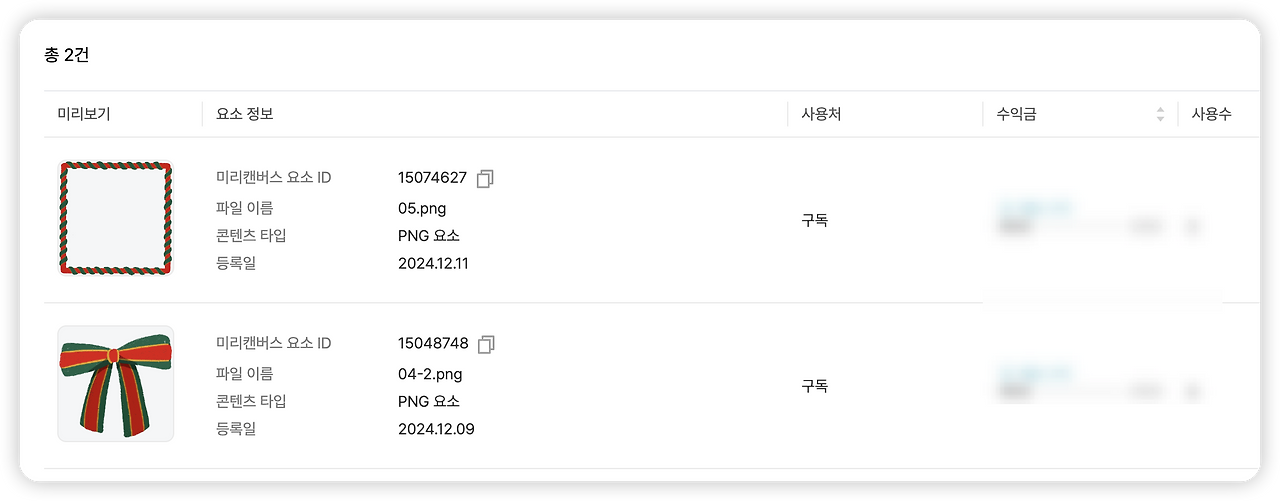Viewport: 1280px width, 501px height.
Task: Sort the 수익금 column with arrow icon
Action: pos(1160,114)
